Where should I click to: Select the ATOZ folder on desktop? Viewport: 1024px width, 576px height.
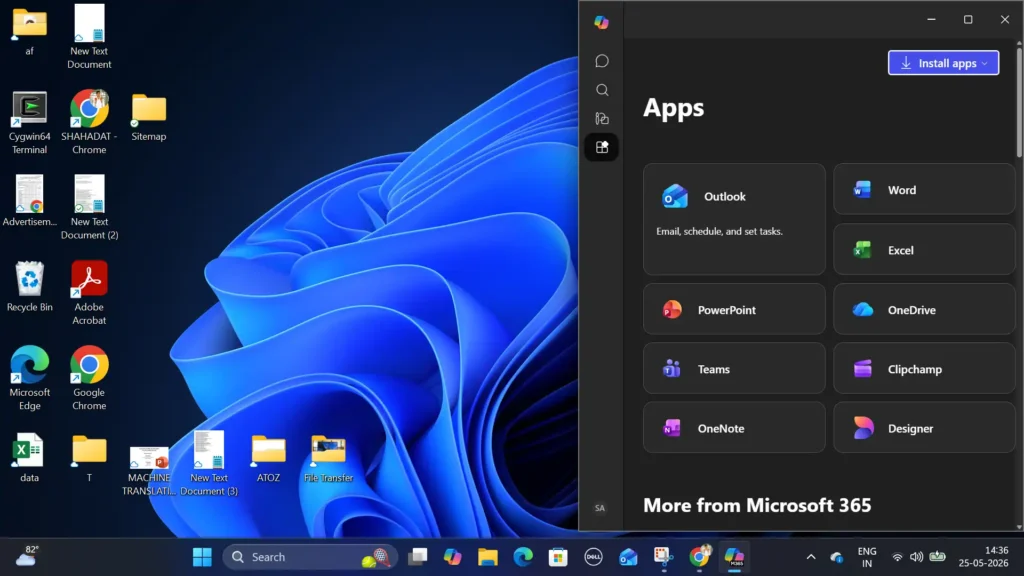(268, 458)
